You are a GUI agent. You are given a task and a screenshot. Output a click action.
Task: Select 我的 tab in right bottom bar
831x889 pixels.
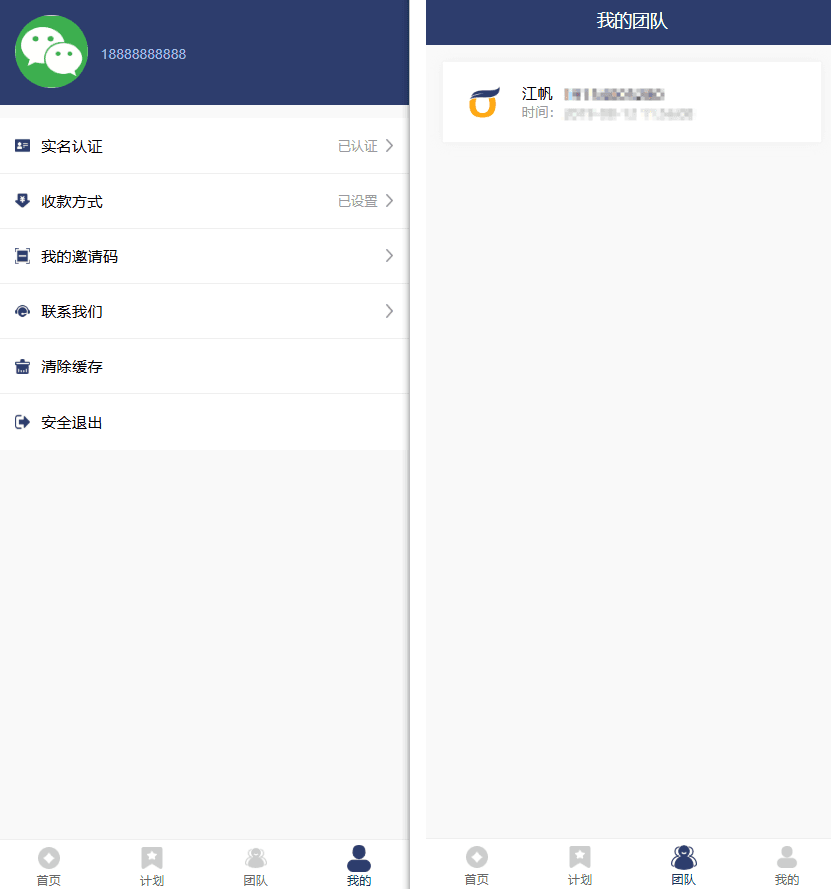pyautogui.click(x=787, y=865)
